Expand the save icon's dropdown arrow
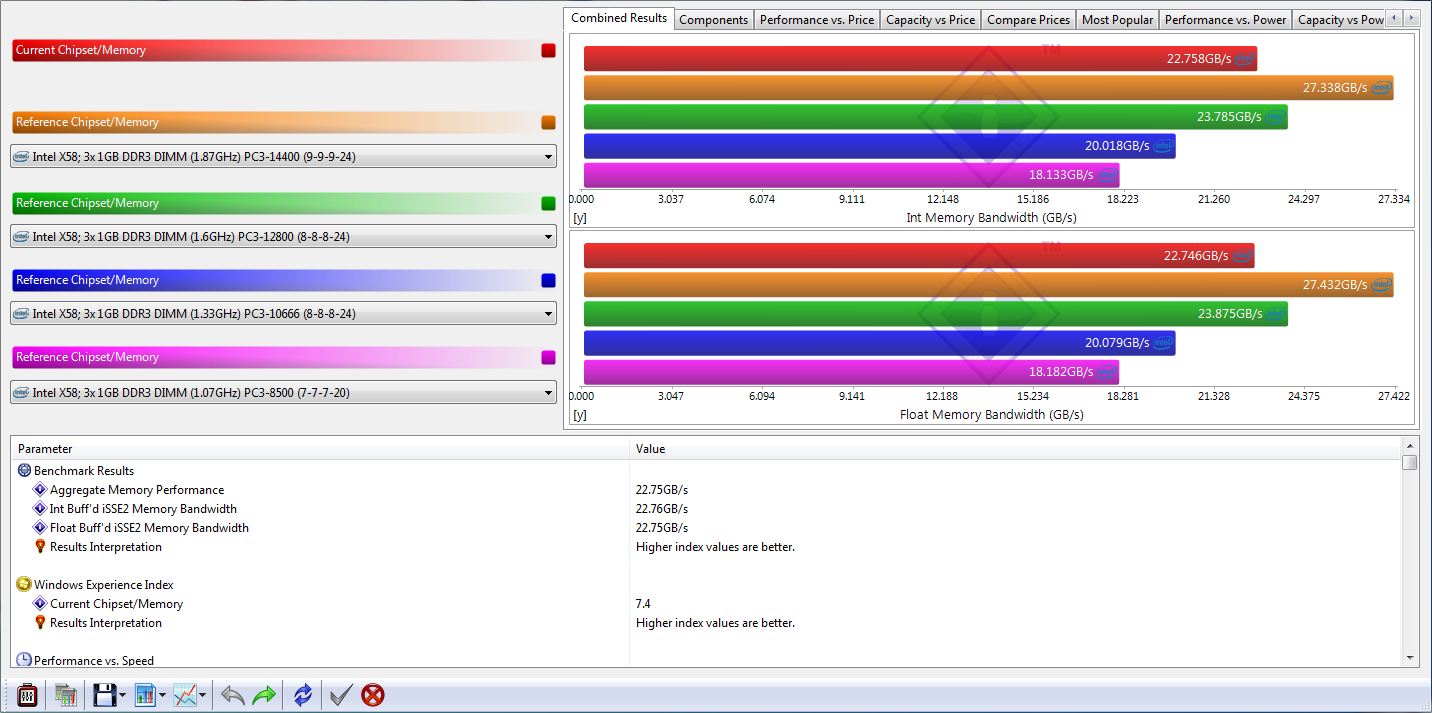Image resolution: width=1432 pixels, height=713 pixels. pyautogui.click(x=122, y=695)
